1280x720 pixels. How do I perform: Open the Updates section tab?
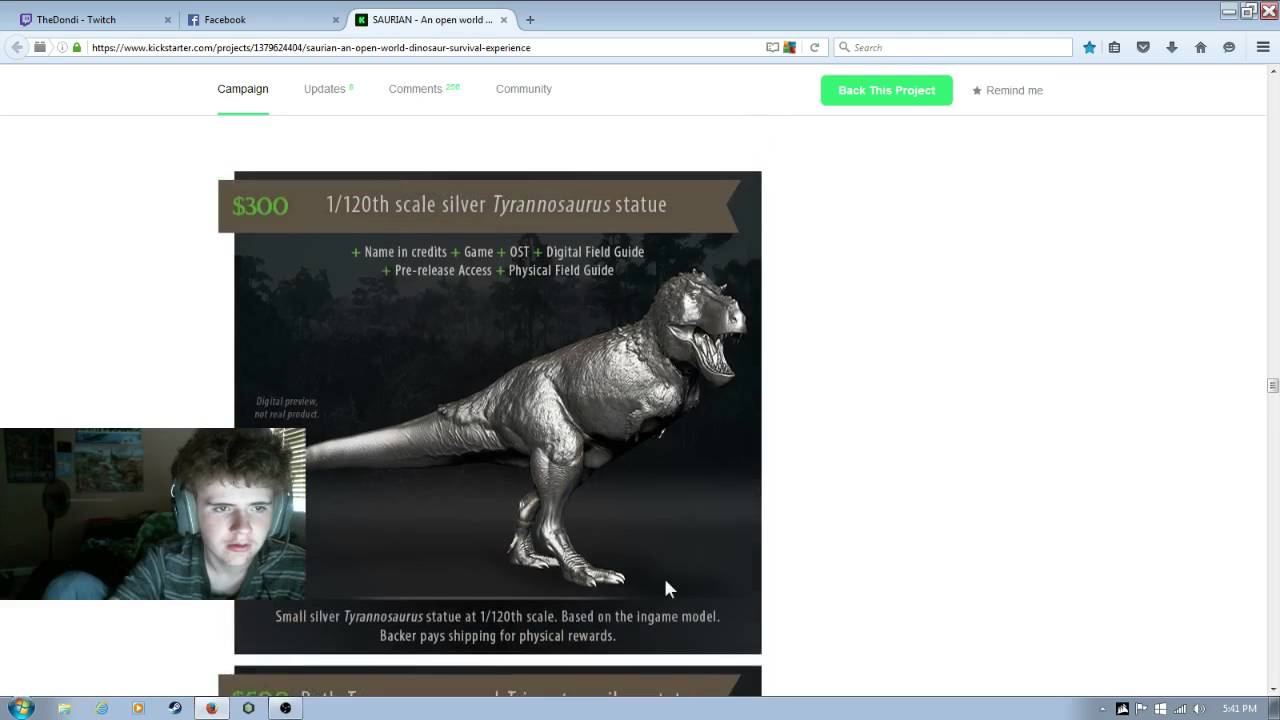click(328, 89)
